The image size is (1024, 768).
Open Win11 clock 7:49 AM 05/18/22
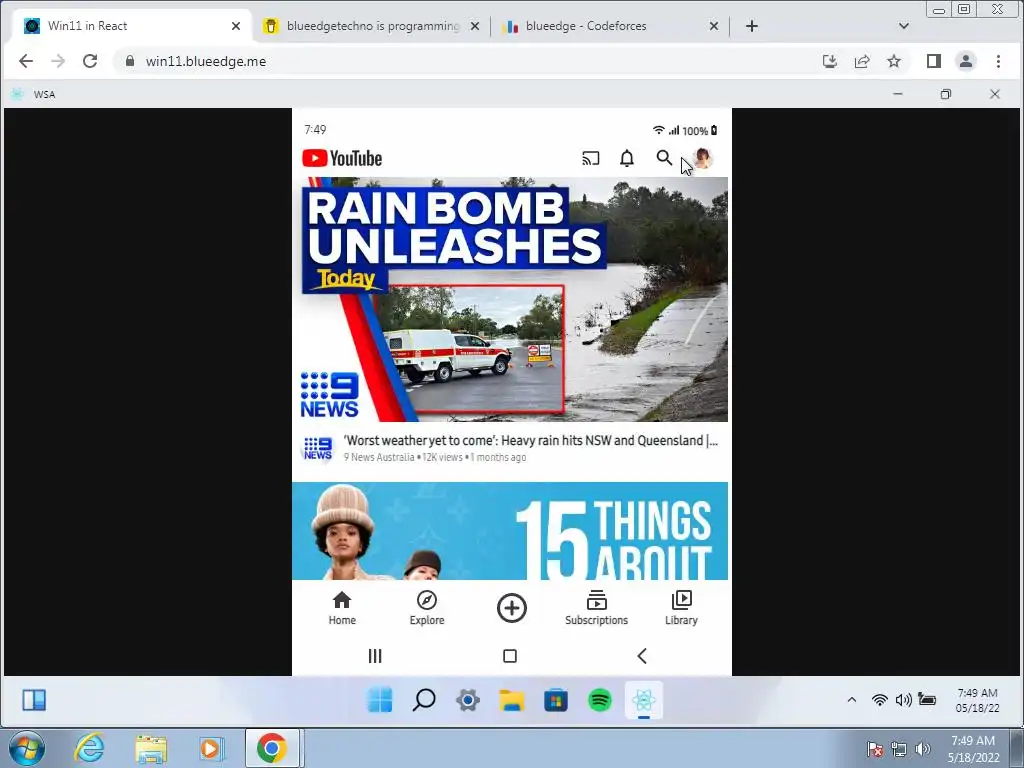pyautogui.click(x=977, y=700)
